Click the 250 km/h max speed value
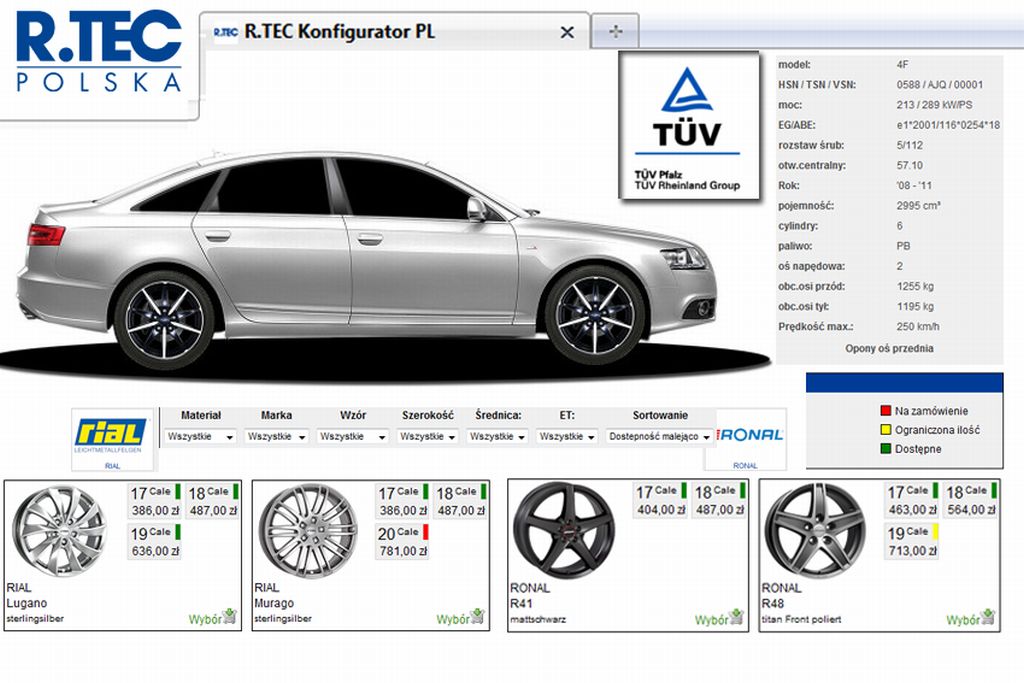The height and width of the screenshot is (683, 1024). pyautogui.click(x=918, y=326)
